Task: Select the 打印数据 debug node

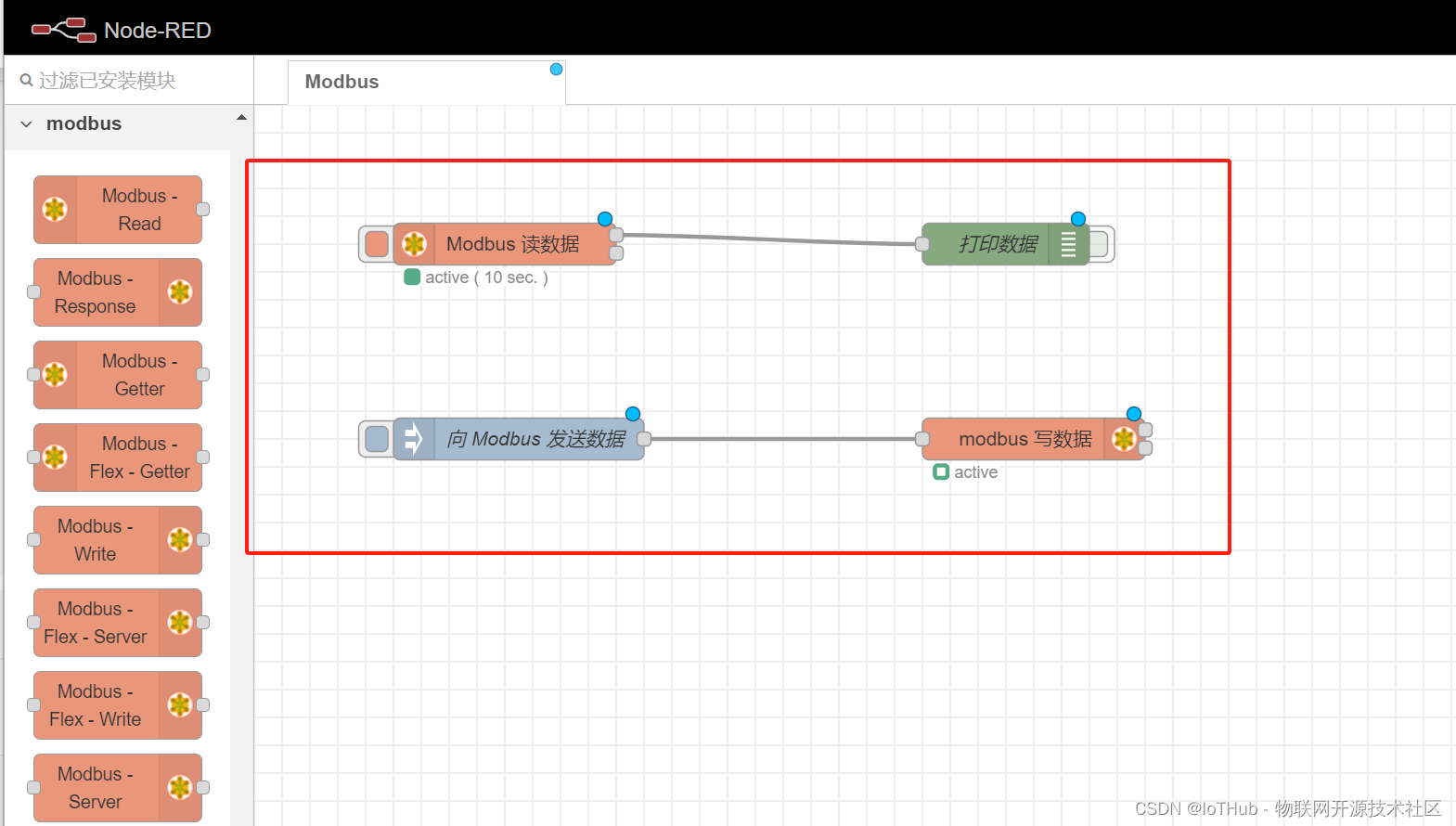Action: [x=1005, y=244]
